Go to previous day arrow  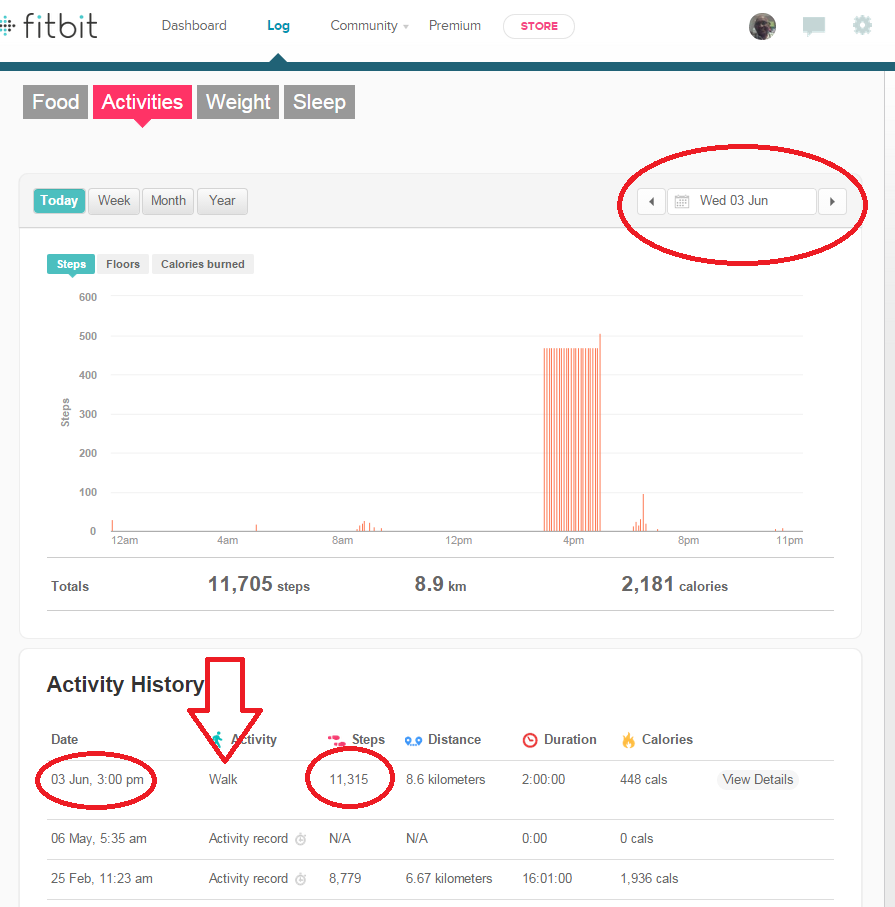pos(652,201)
